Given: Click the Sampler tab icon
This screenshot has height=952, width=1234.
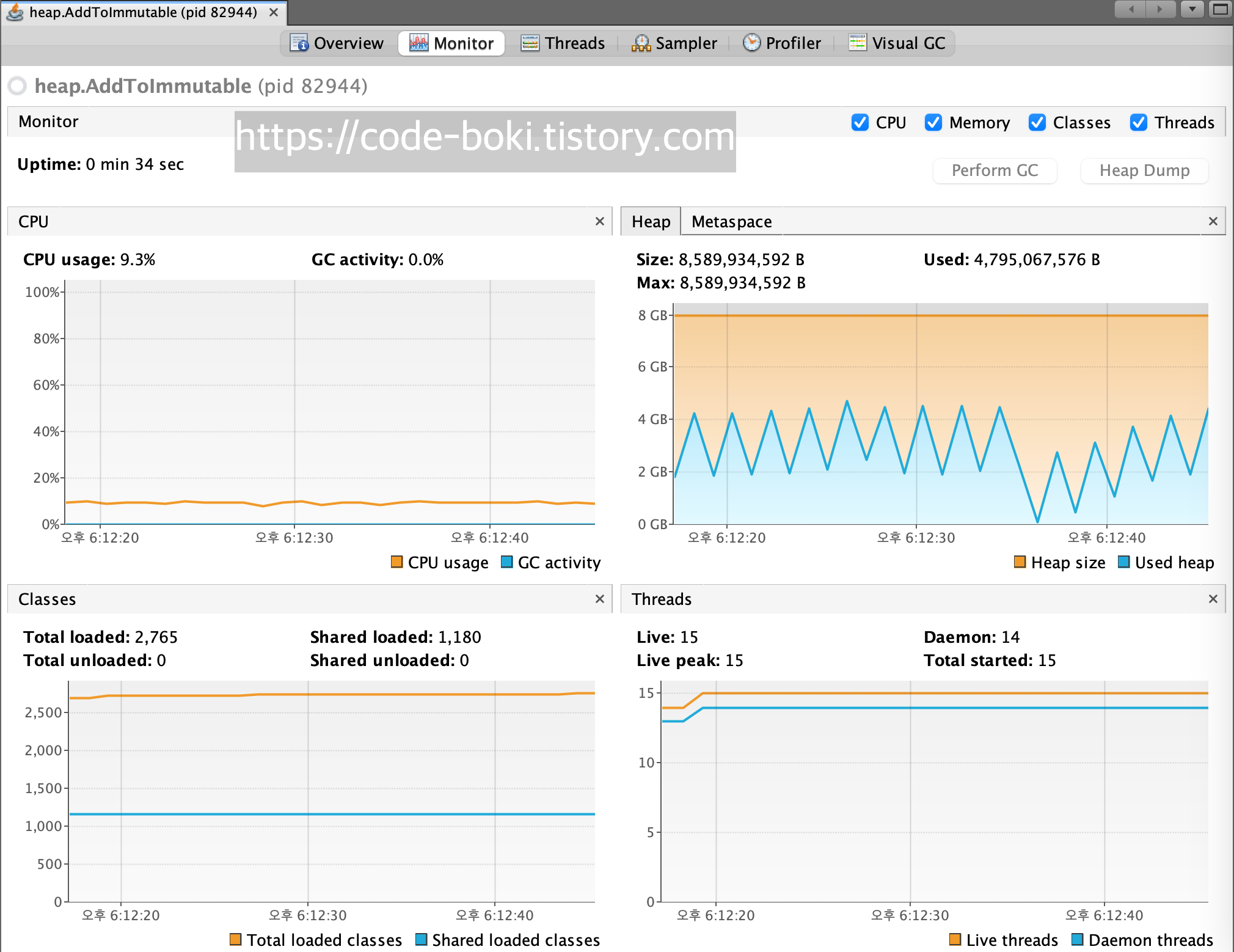Looking at the screenshot, I should (x=641, y=43).
